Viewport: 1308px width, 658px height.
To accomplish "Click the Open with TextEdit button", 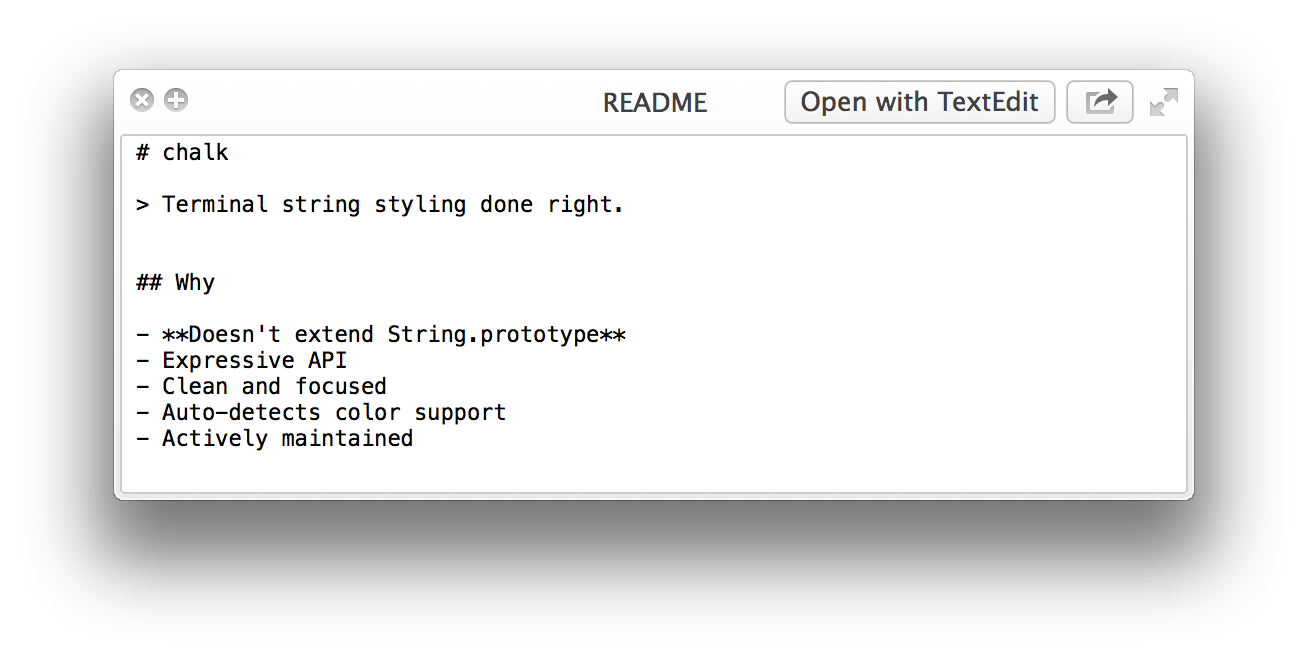I will (x=920, y=102).
